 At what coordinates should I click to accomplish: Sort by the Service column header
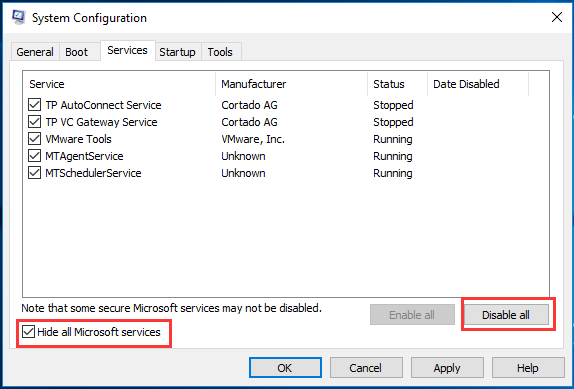(119, 84)
